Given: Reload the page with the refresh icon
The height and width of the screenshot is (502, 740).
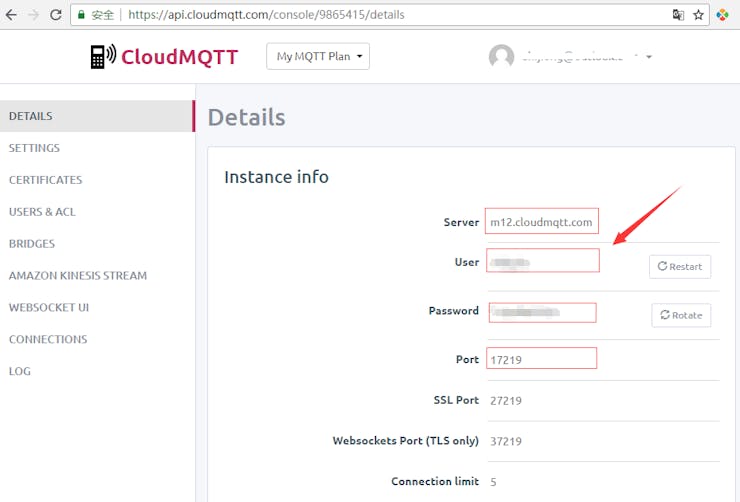Looking at the screenshot, I should [56, 15].
